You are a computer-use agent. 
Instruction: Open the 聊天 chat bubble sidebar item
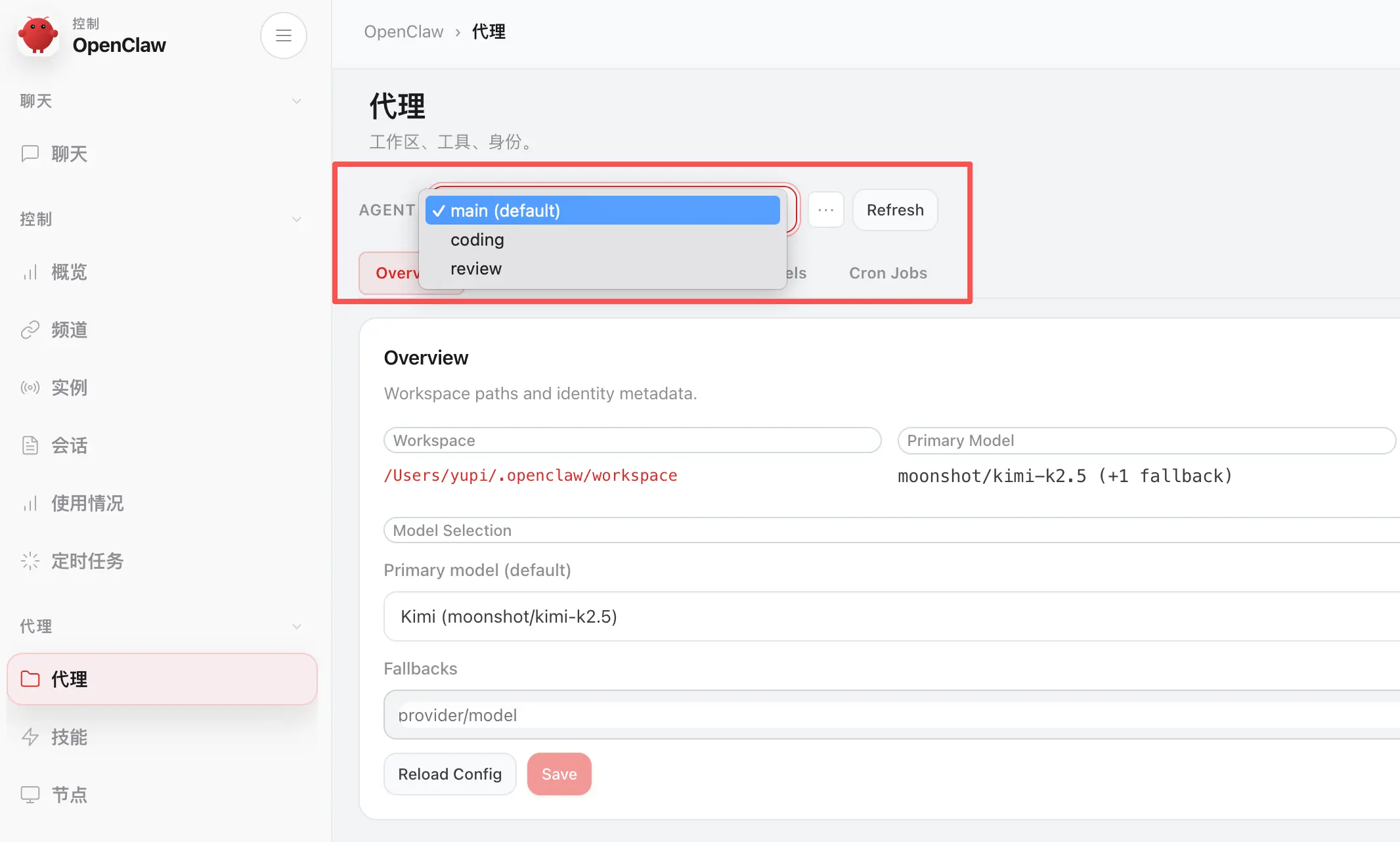pyautogui.click(x=68, y=154)
